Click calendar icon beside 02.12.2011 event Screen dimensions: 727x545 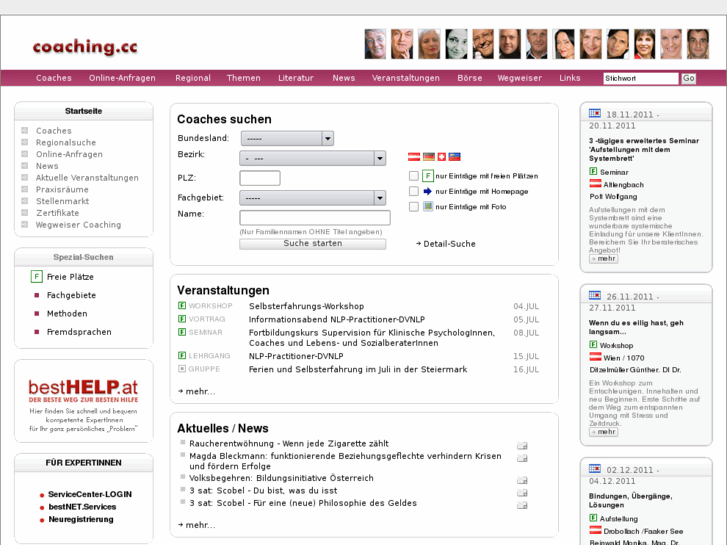click(x=595, y=468)
